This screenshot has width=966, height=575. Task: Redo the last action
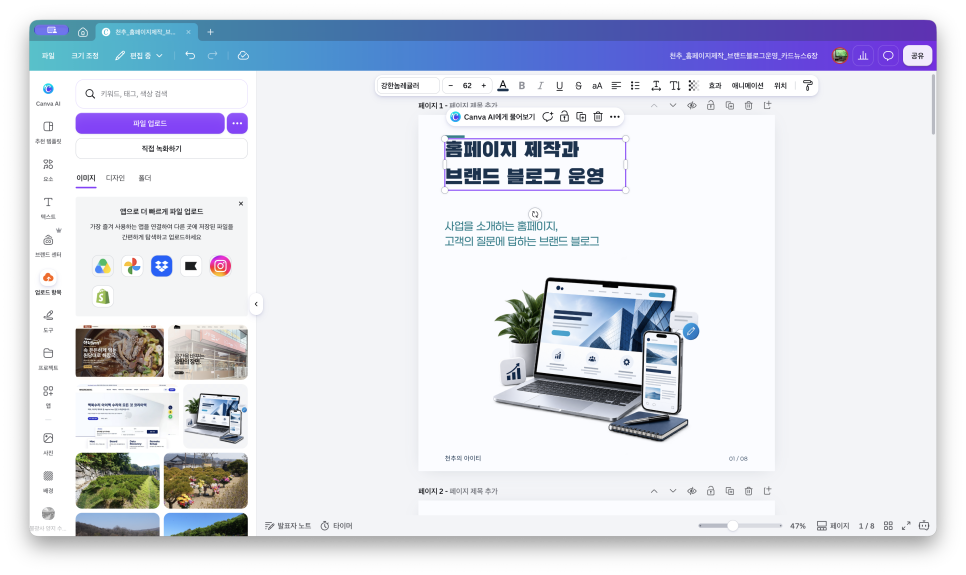[x=213, y=55]
